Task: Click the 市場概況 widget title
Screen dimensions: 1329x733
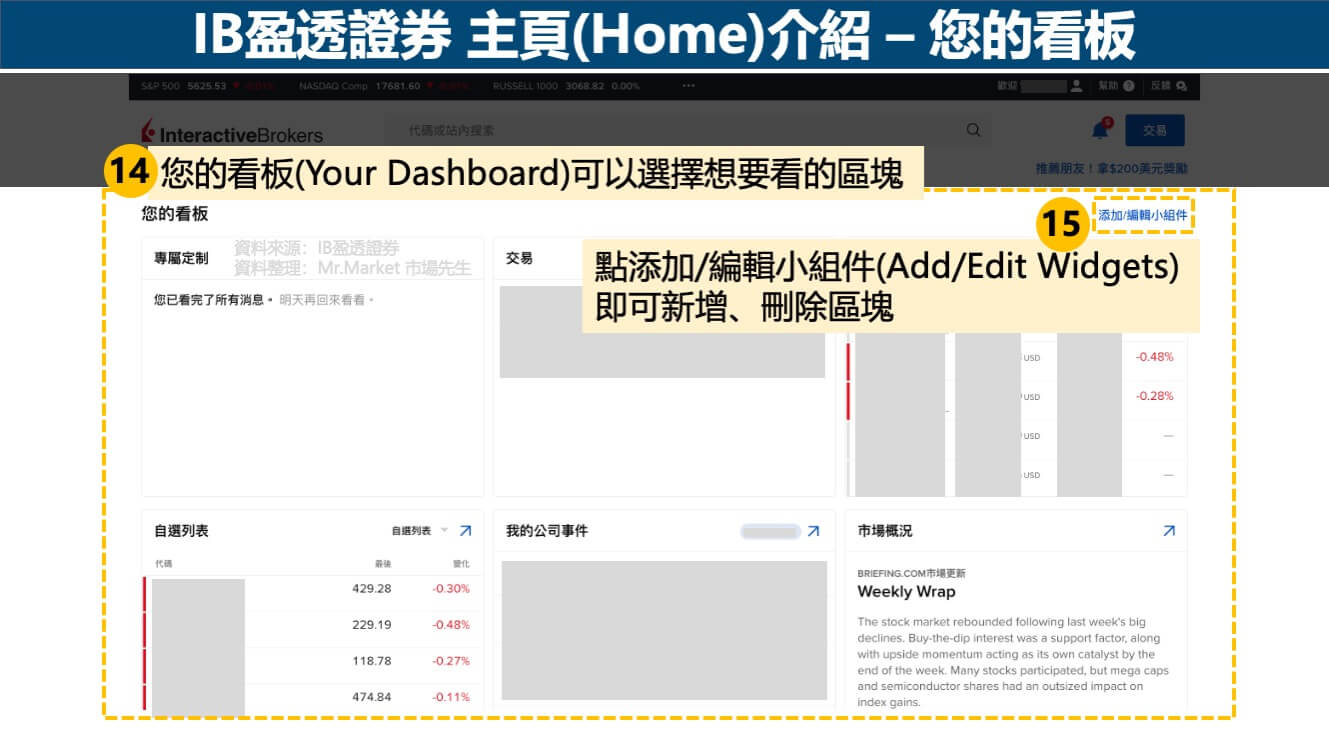Action: pyautogui.click(x=885, y=531)
